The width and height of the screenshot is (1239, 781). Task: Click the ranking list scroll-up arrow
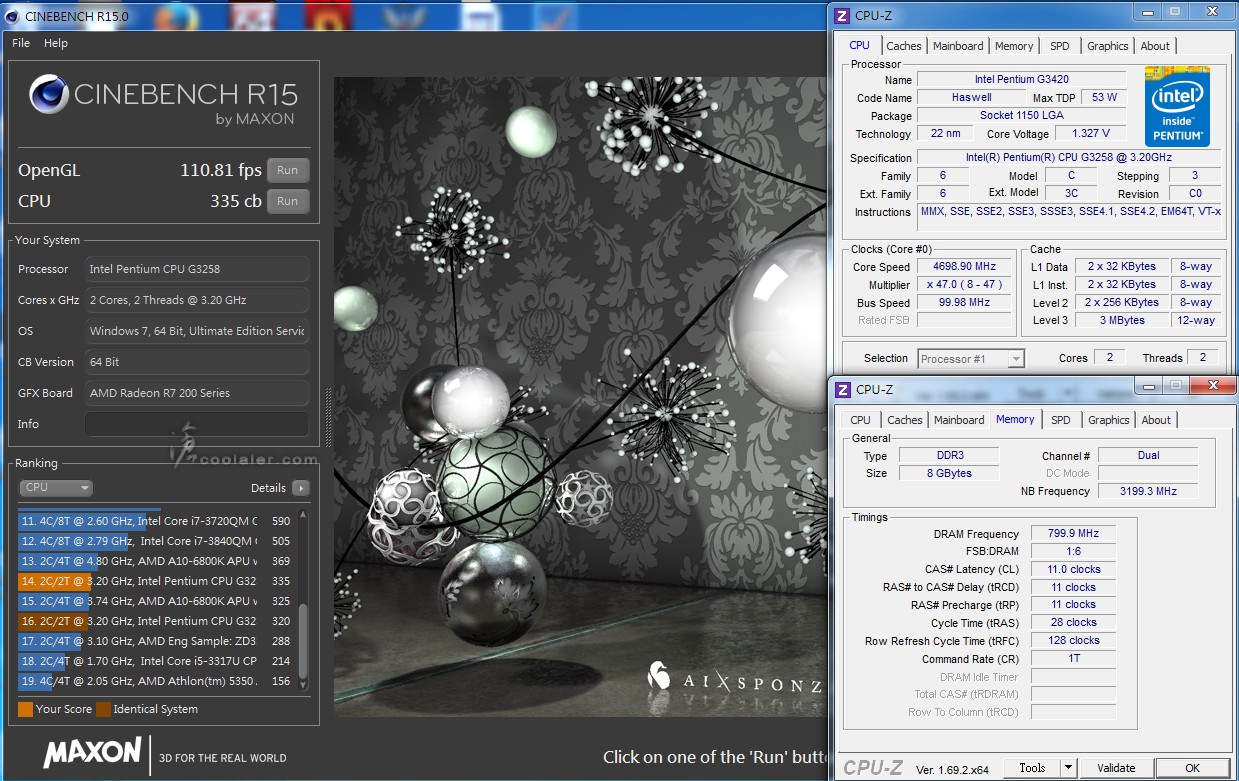pyautogui.click(x=304, y=514)
